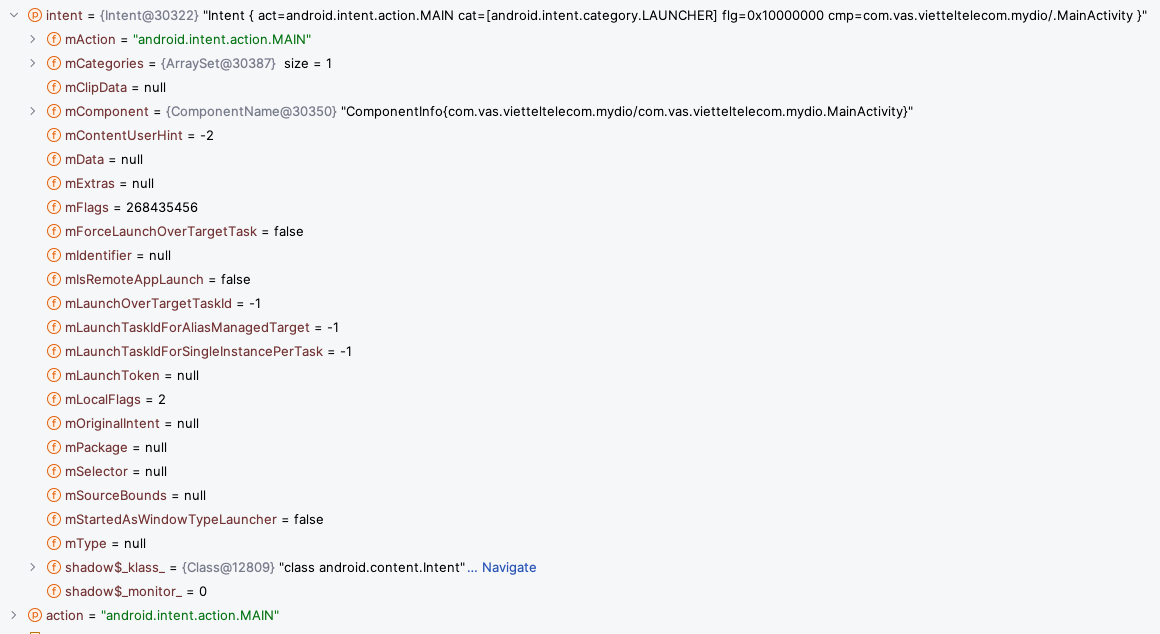Click the mClipData field icon

click(x=54, y=87)
